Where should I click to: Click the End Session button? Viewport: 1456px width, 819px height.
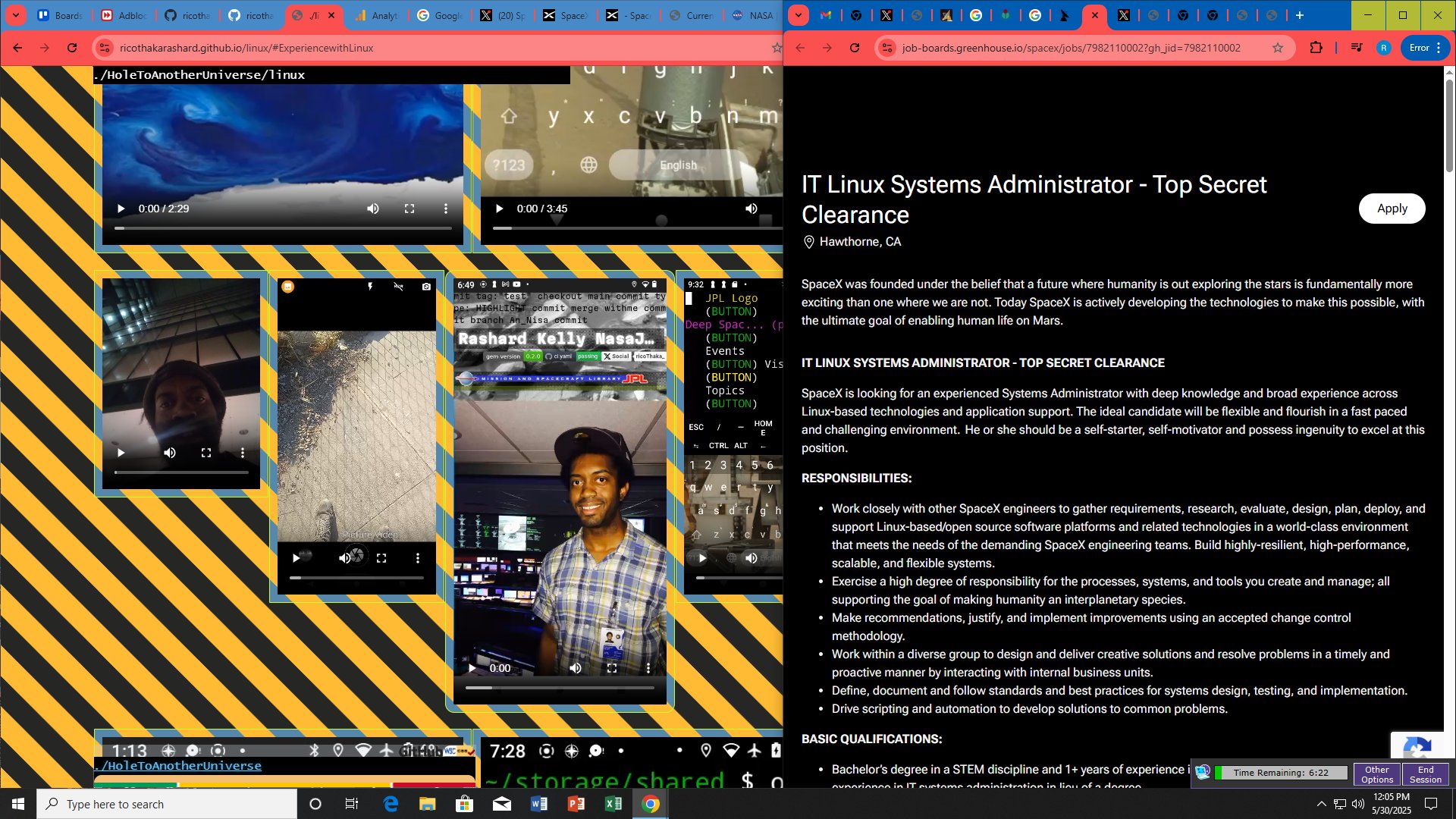pos(1425,774)
